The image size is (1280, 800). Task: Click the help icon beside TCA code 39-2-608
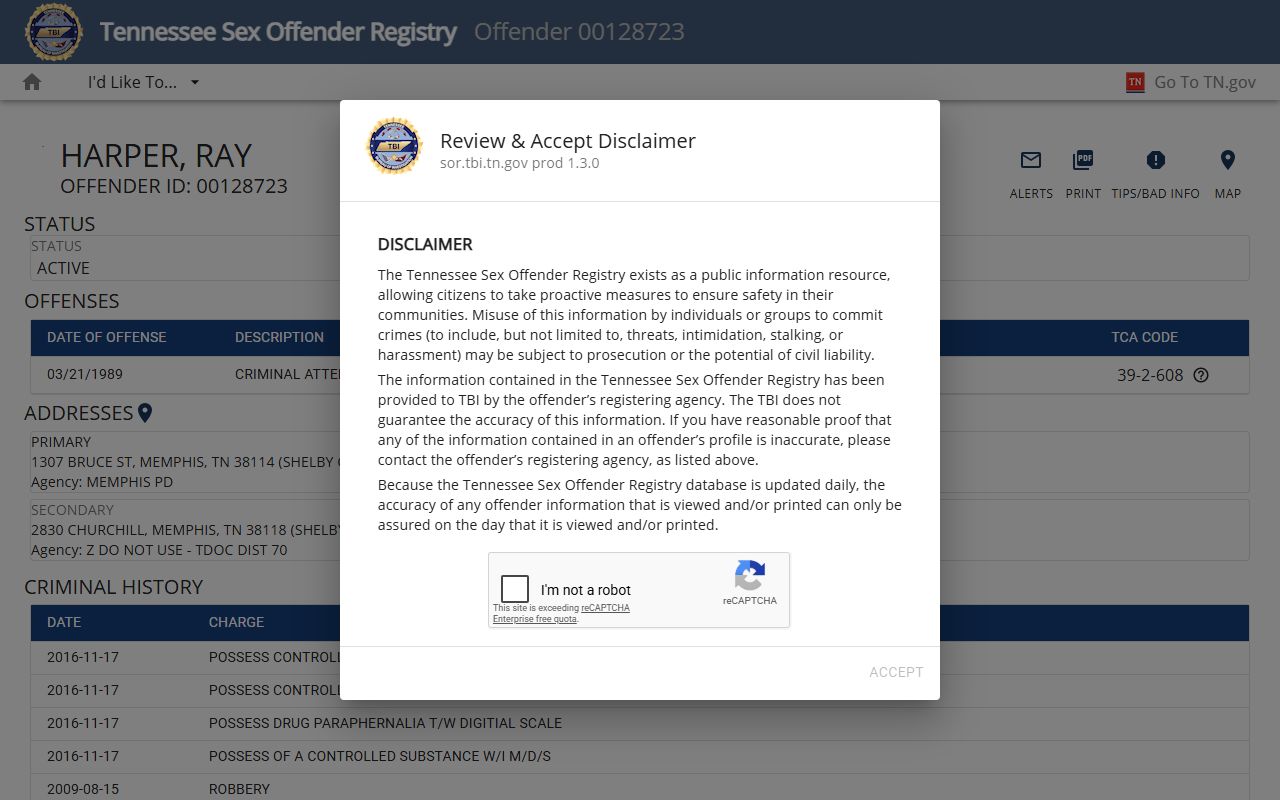click(x=1202, y=375)
